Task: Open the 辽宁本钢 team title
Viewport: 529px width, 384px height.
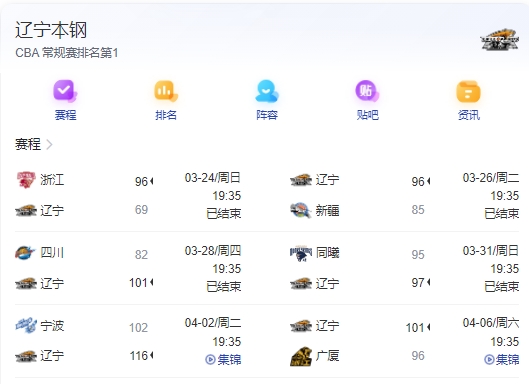Action: click(x=51, y=30)
